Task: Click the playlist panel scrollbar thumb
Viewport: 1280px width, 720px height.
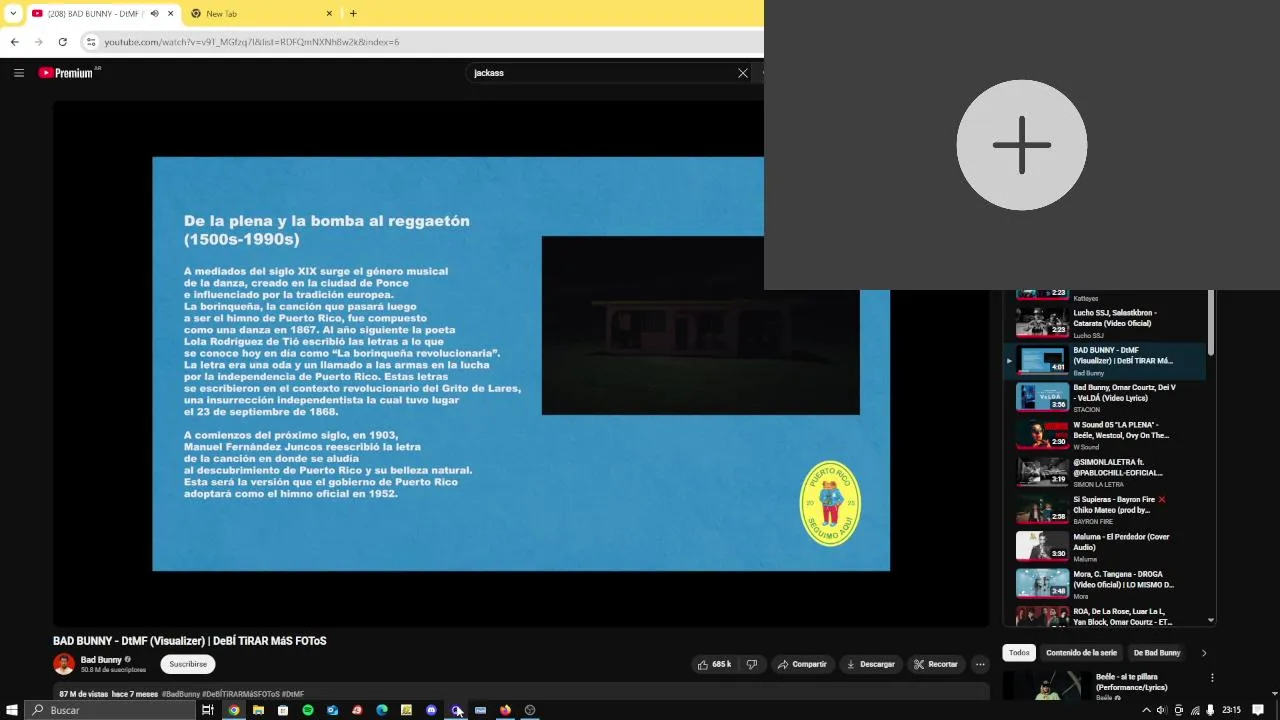Action: click(x=1211, y=322)
